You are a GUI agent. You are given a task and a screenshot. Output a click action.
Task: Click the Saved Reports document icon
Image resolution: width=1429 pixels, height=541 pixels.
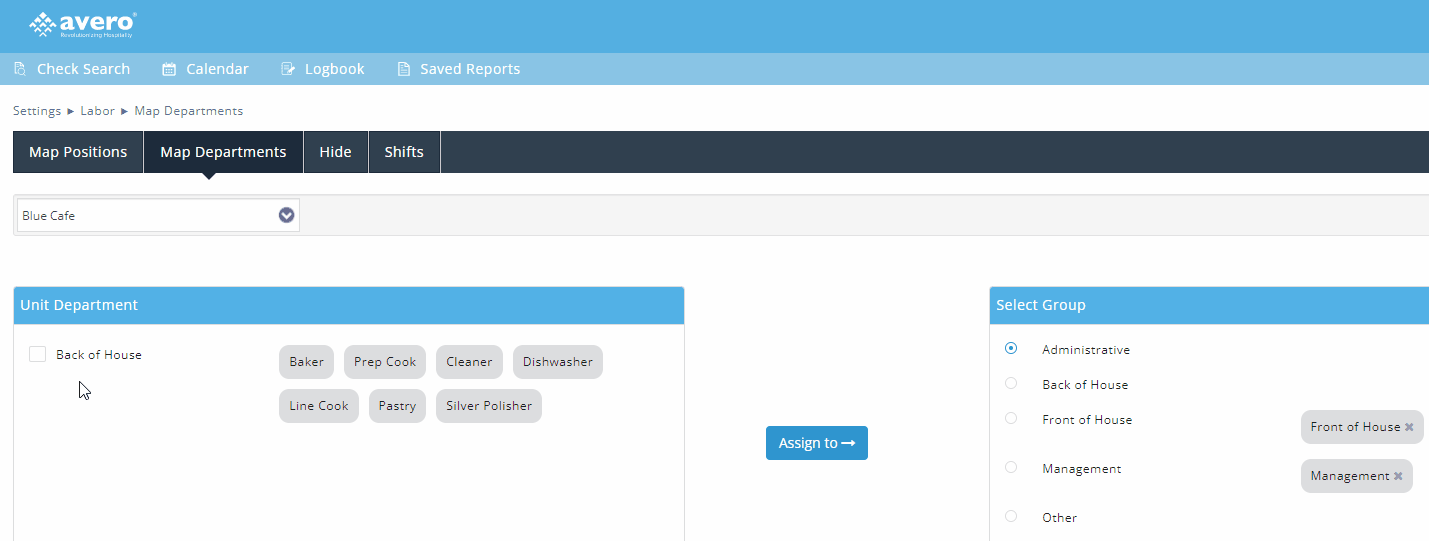tap(404, 69)
